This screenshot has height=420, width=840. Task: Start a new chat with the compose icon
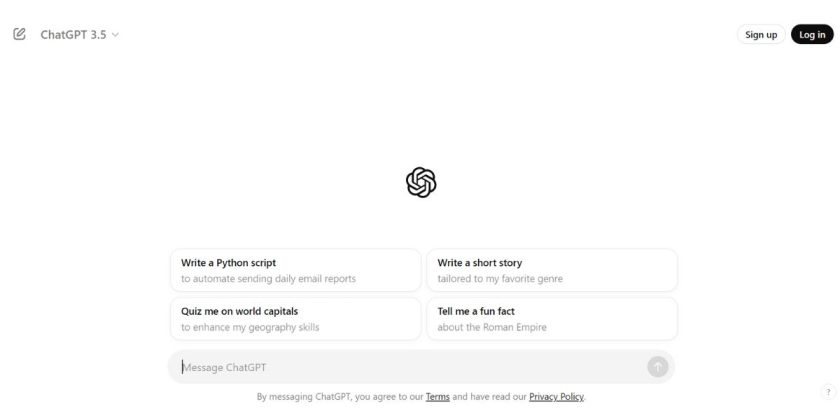point(19,34)
